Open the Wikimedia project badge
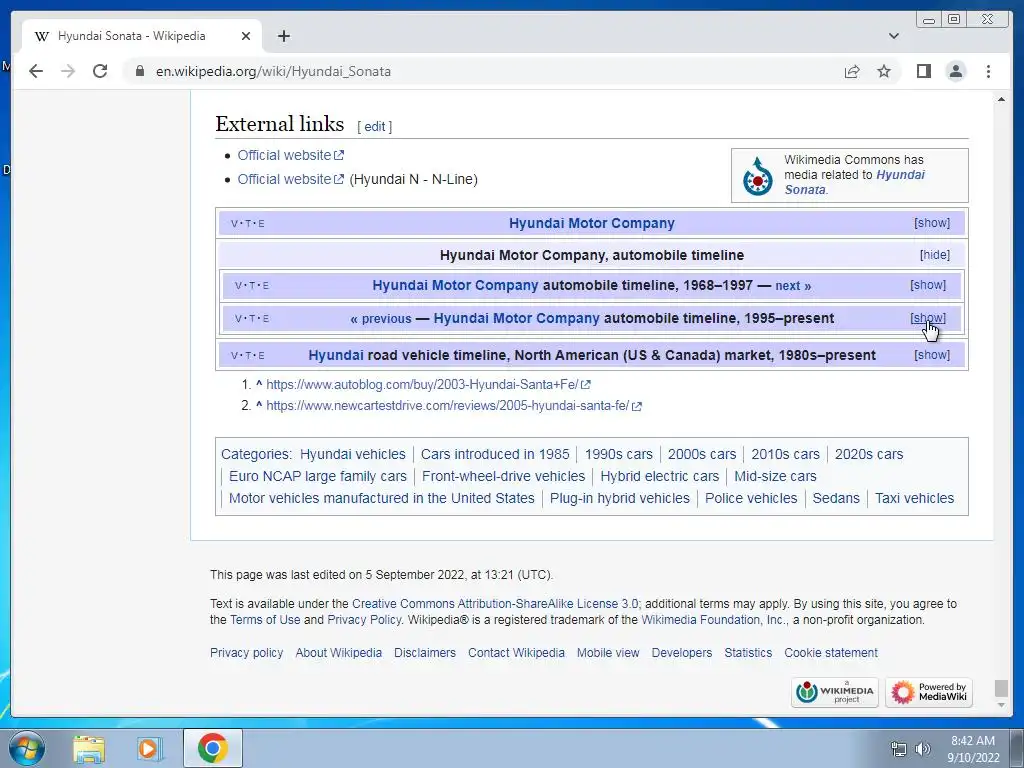This screenshot has width=1024, height=768. 835,692
